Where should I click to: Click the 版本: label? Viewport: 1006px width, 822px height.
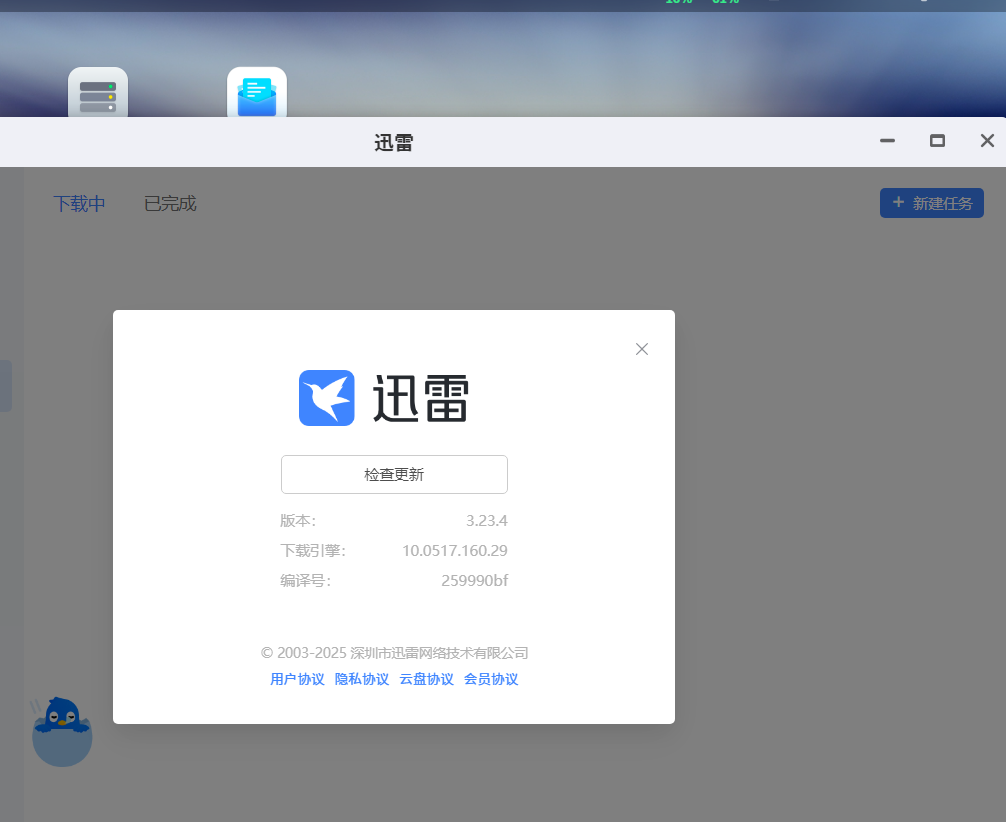point(298,520)
